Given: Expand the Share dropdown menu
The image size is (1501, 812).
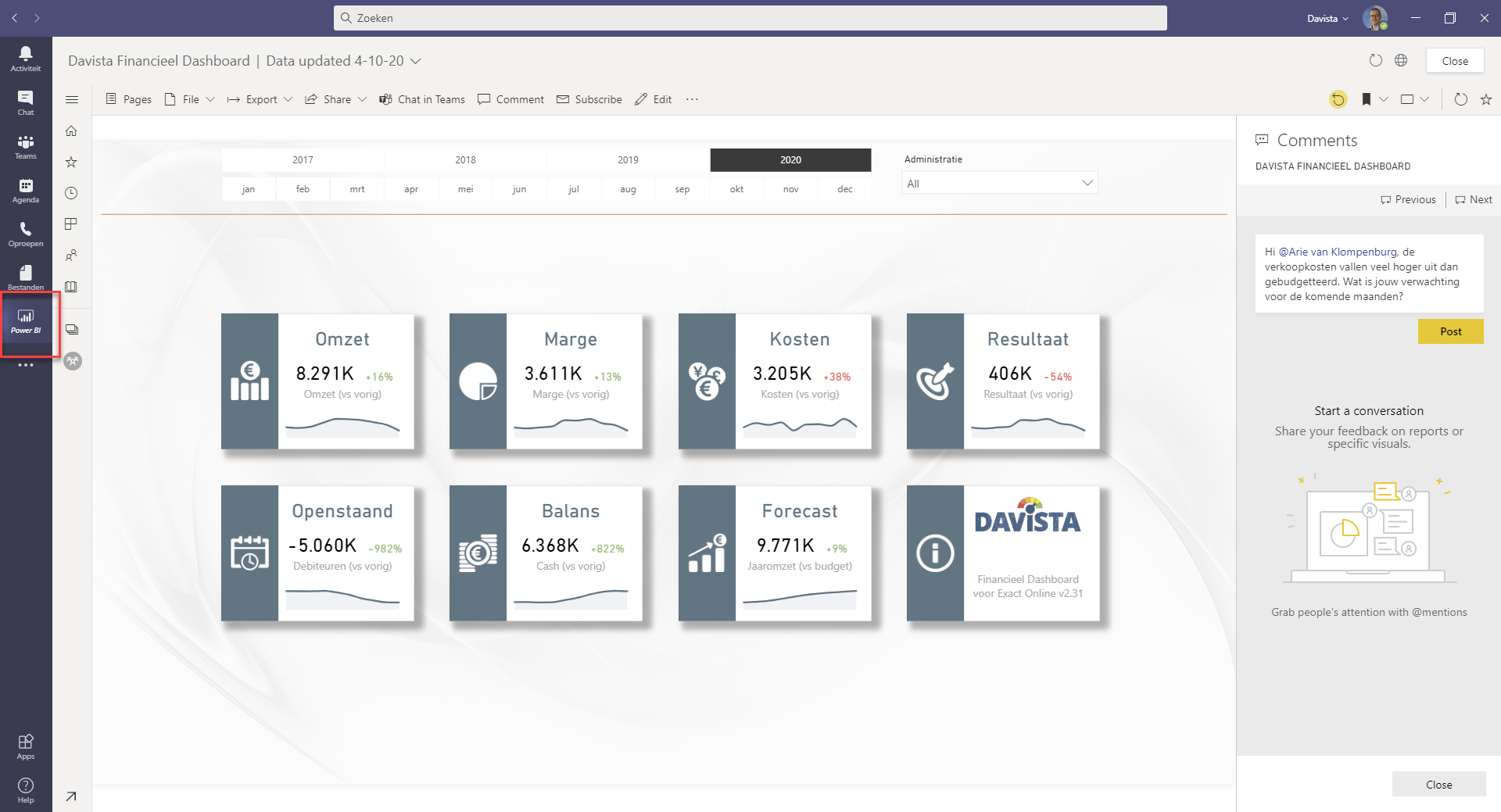Looking at the screenshot, I should 336,99.
